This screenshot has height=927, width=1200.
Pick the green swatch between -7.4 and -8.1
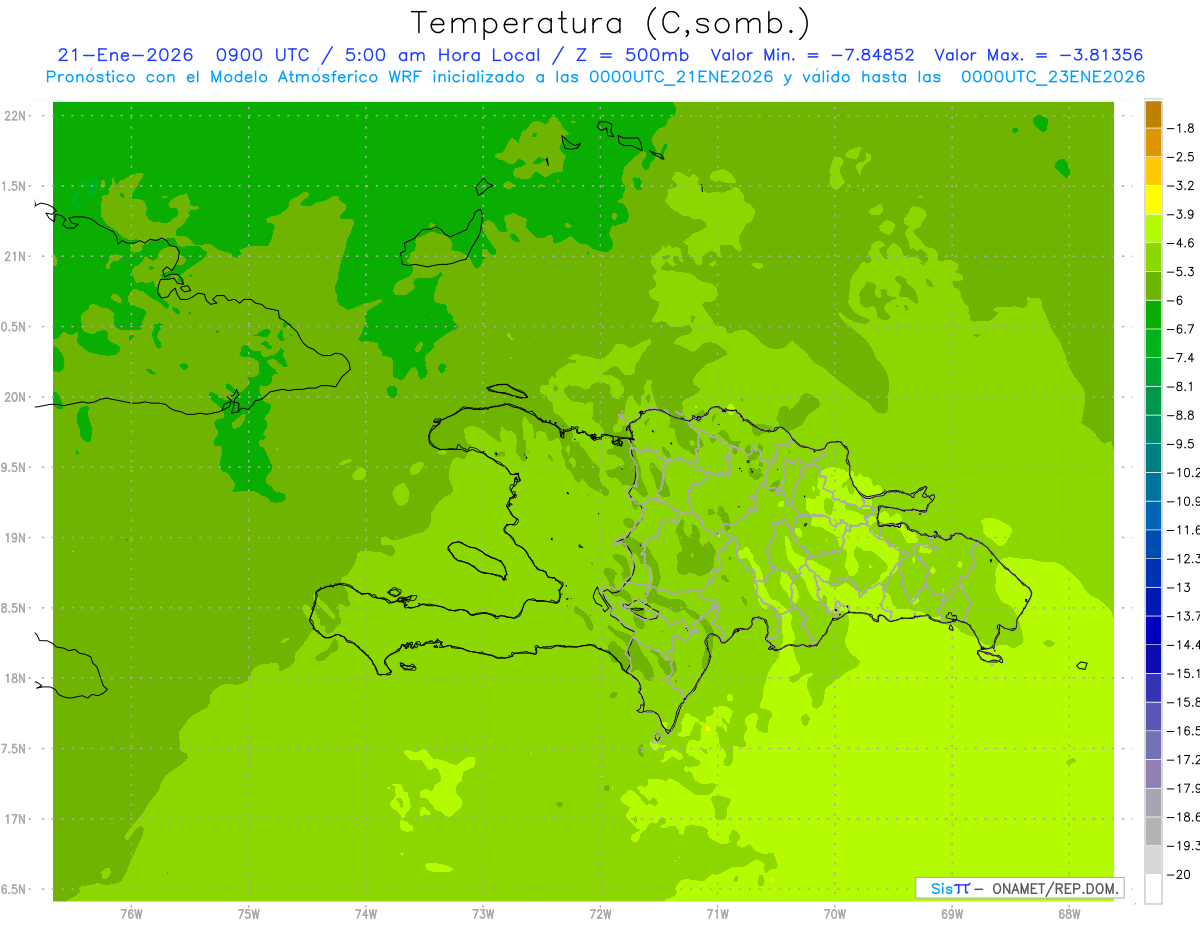pos(1153,372)
